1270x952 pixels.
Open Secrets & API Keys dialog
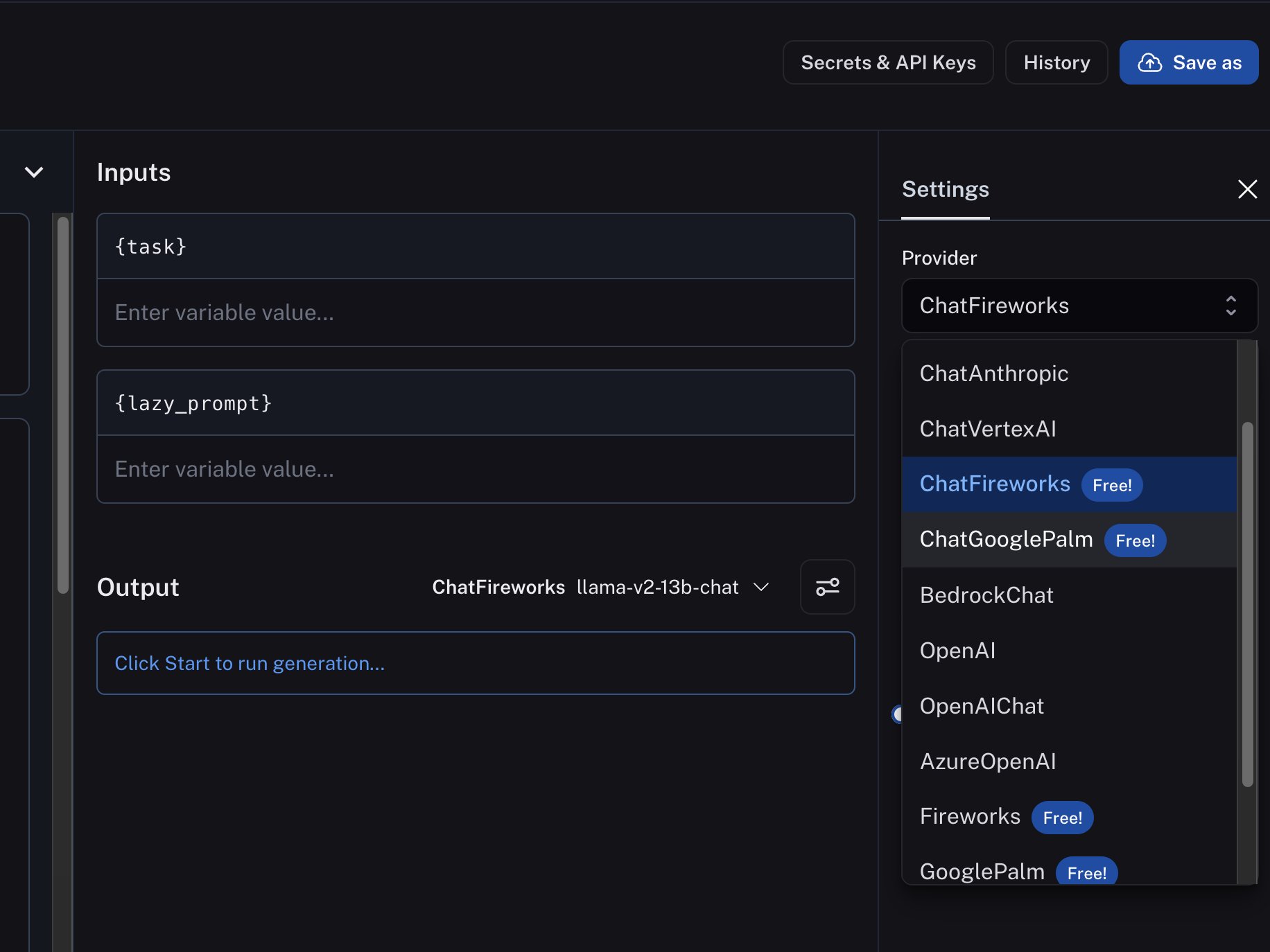(888, 62)
